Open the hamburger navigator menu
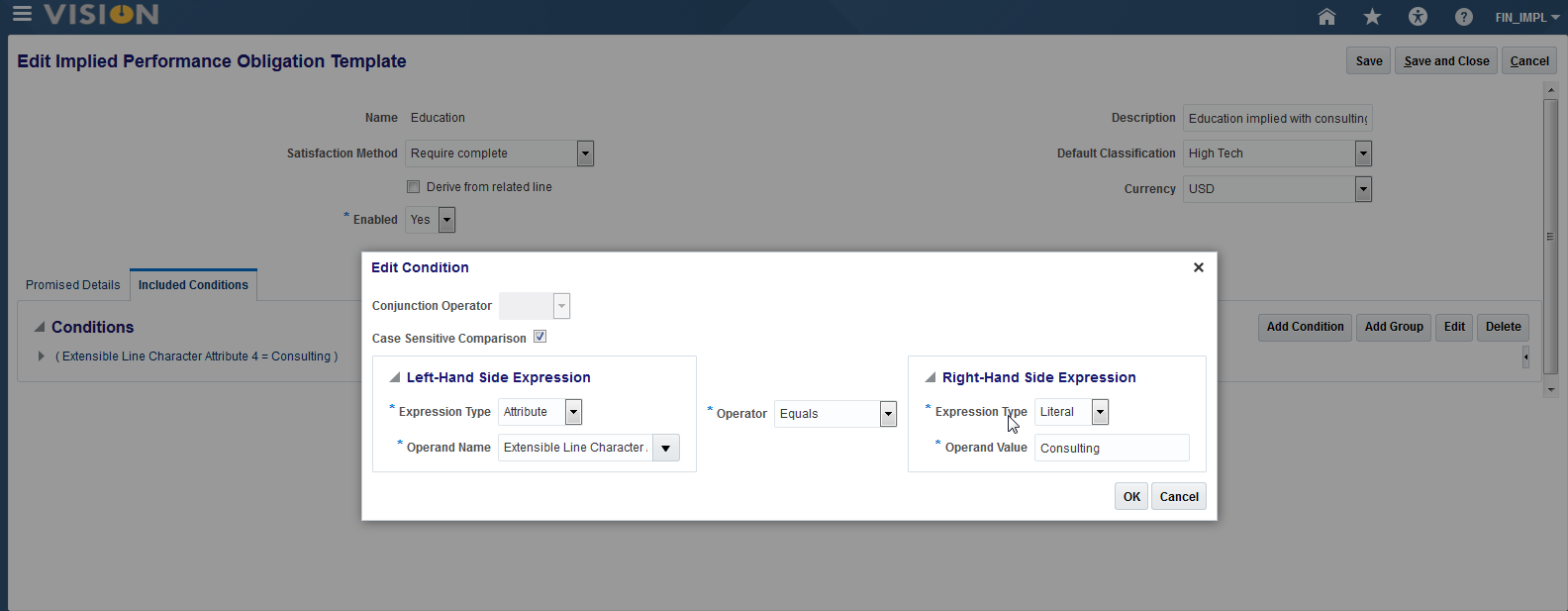 coord(21,14)
